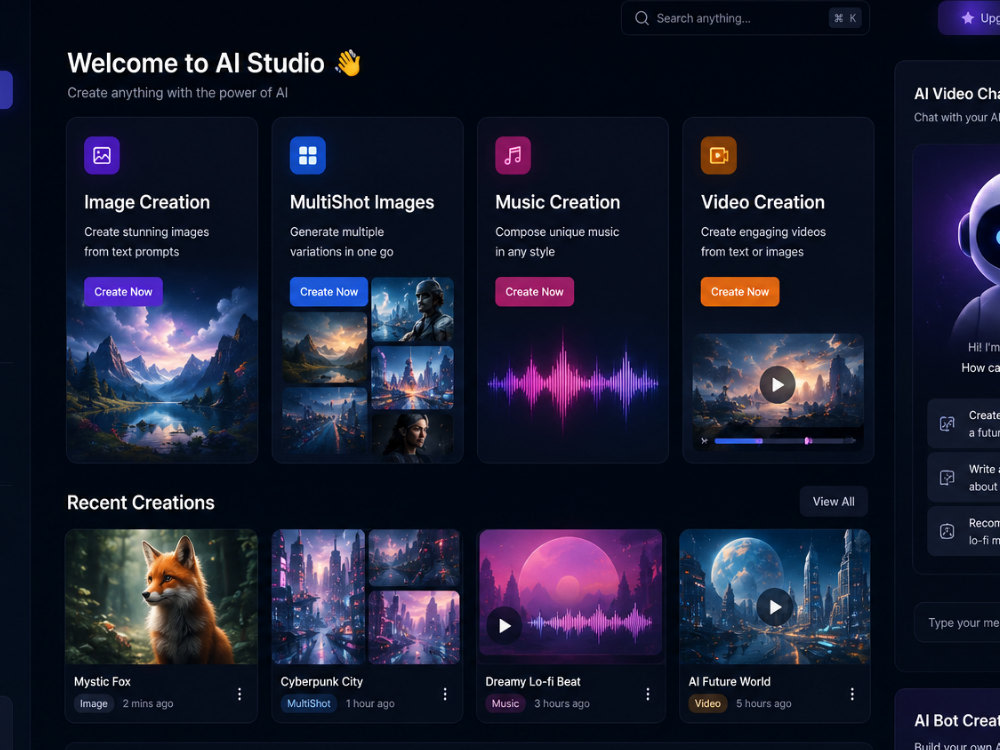
Task: Open the Cyberpunk City large thumbnail
Action: 318,596
